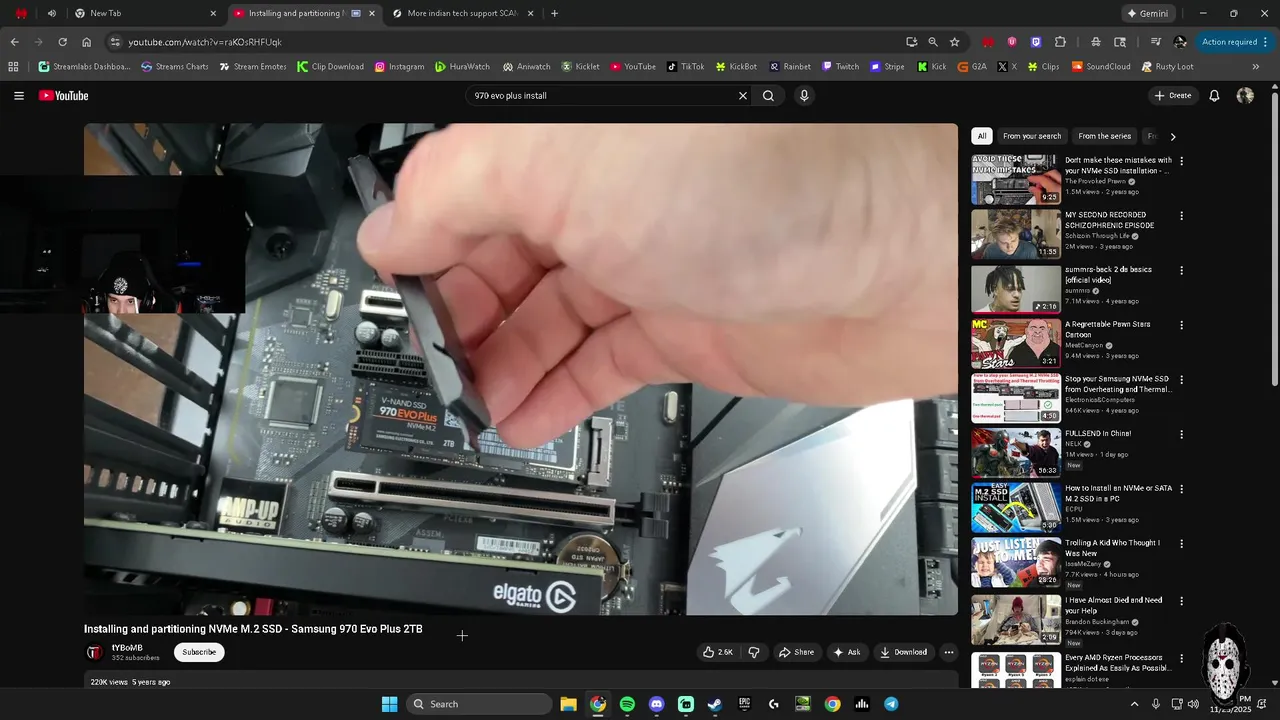The height and width of the screenshot is (720, 1280).
Task: Open options for Regrettable Pawn Stars Cartoon
Action: [x=1182, y=325]
